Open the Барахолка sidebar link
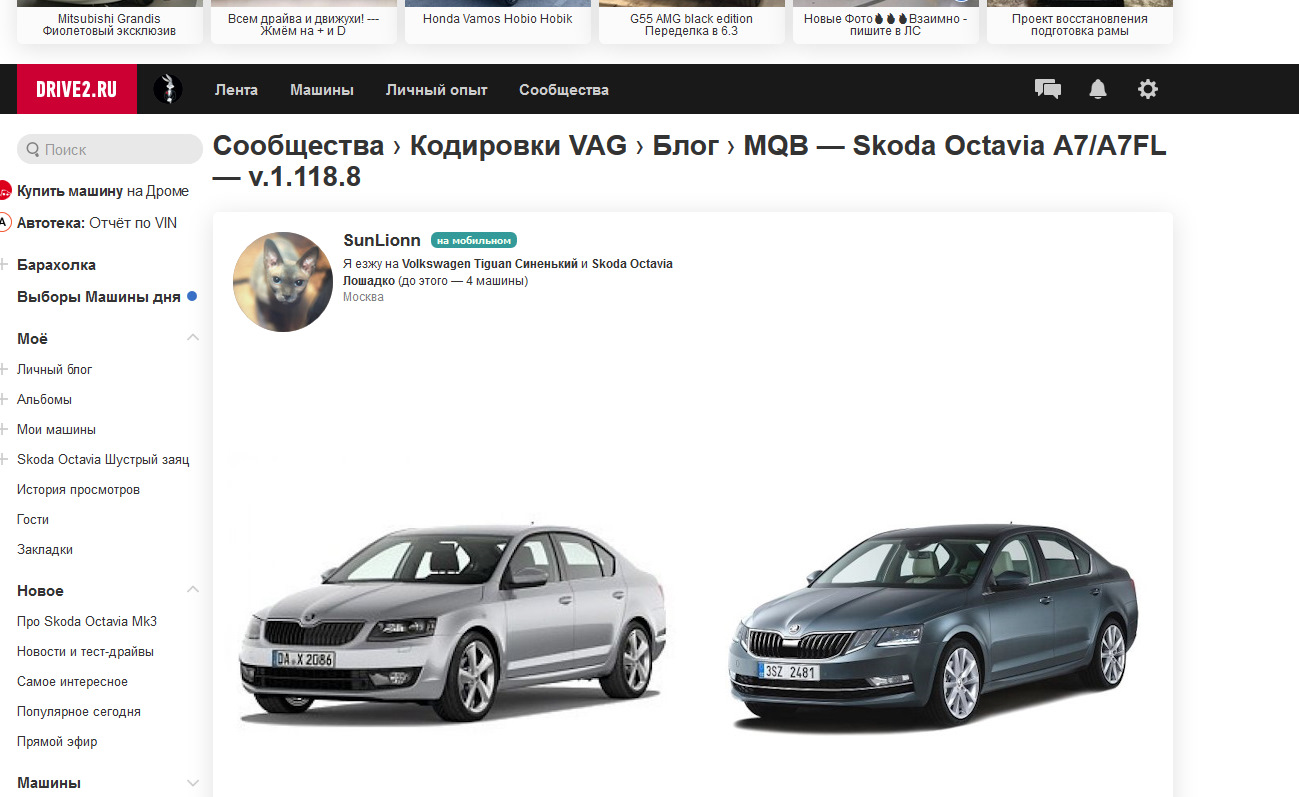Screen dimensions: 1299x797 click(x=56, y=265)
